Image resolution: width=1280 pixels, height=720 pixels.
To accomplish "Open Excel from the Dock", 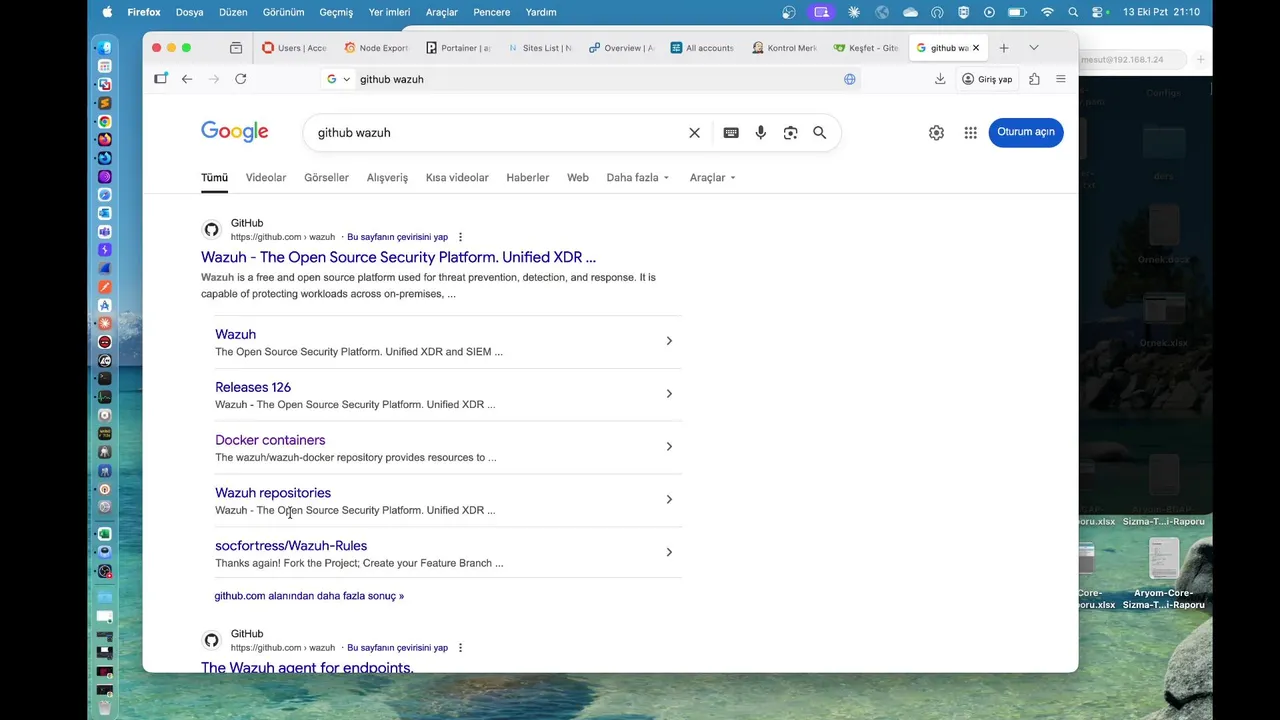I will tap(105, 534).
